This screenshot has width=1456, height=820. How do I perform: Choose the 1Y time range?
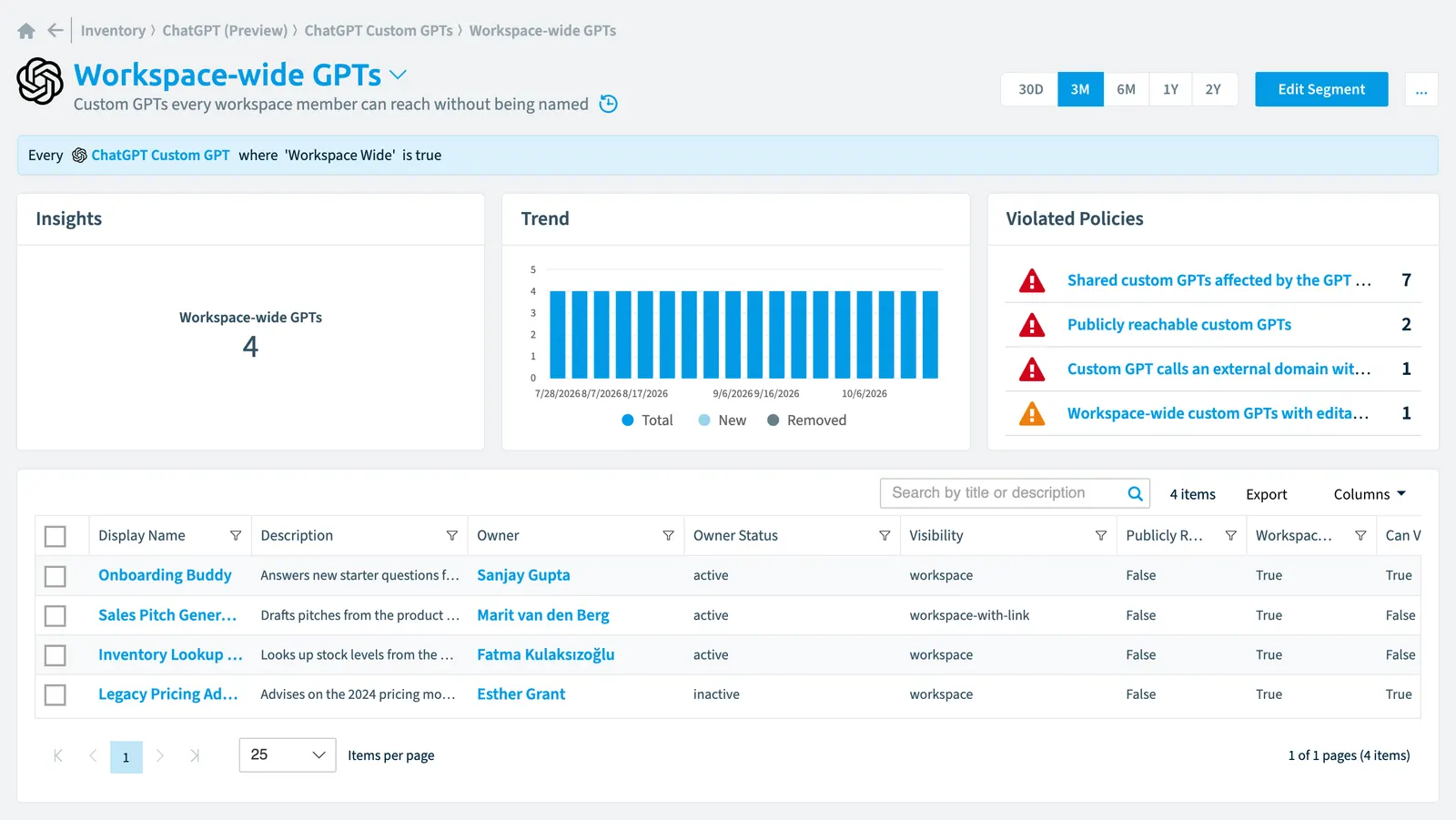(x=1171, y=89)
